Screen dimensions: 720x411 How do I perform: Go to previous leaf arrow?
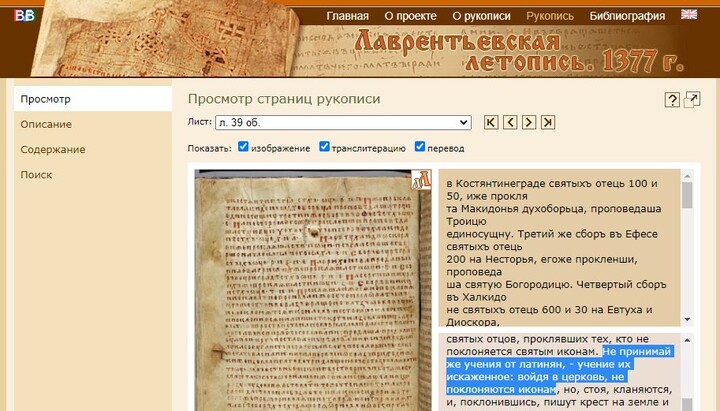click(x=510, y=122)
